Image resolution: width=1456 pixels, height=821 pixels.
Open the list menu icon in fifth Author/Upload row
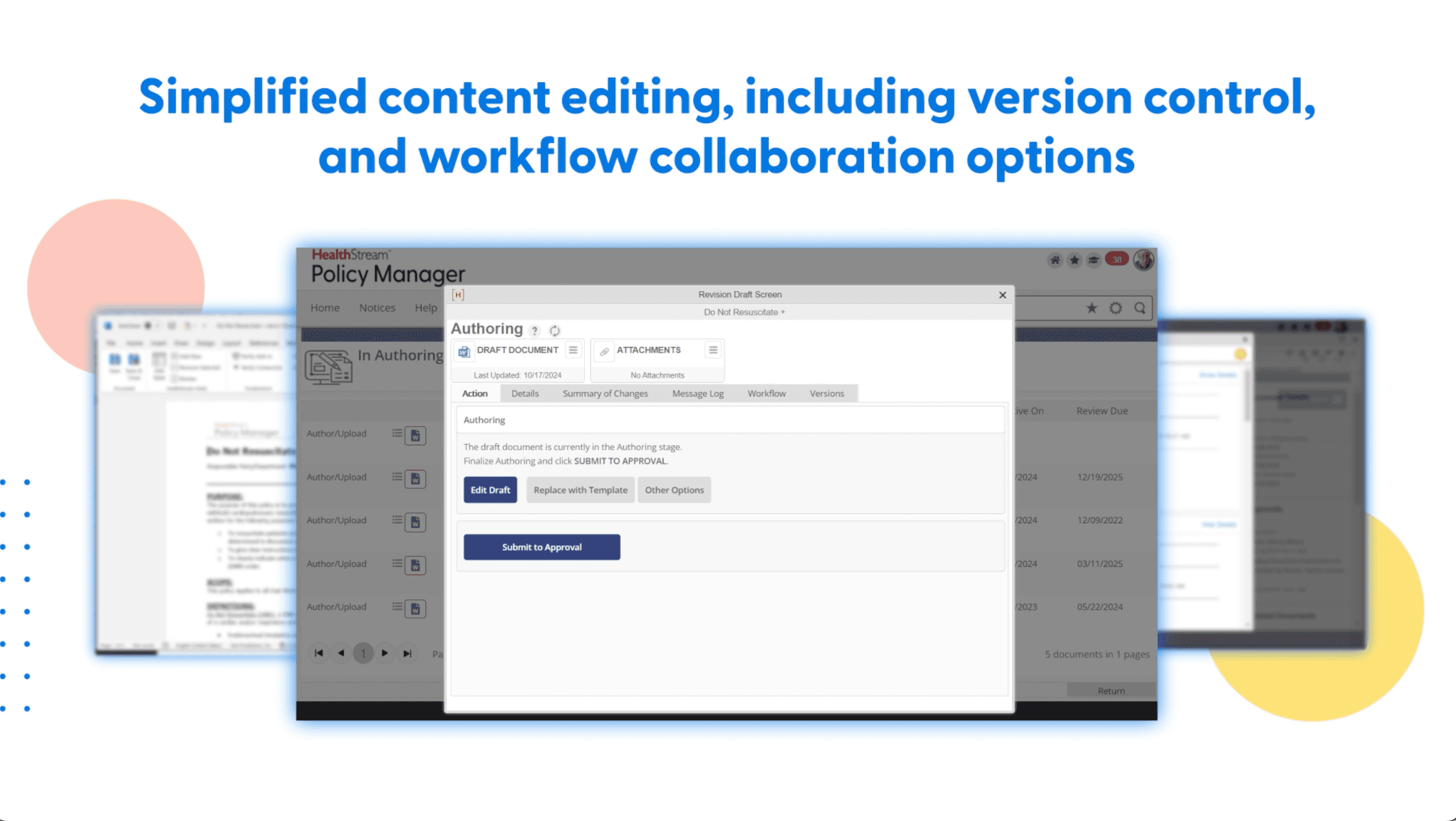coord(397,606)
